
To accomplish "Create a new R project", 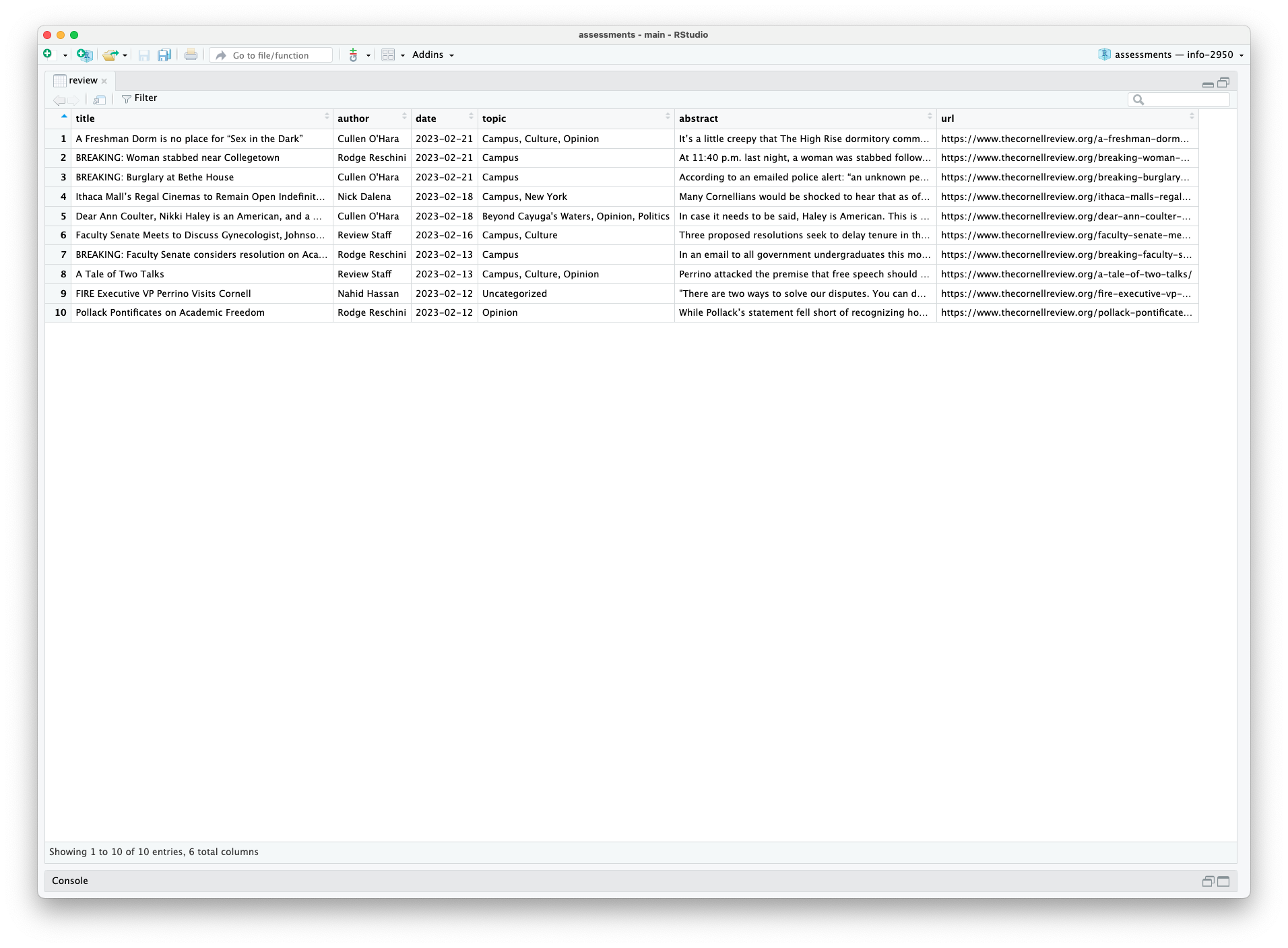I will click(x=84, y=55).
